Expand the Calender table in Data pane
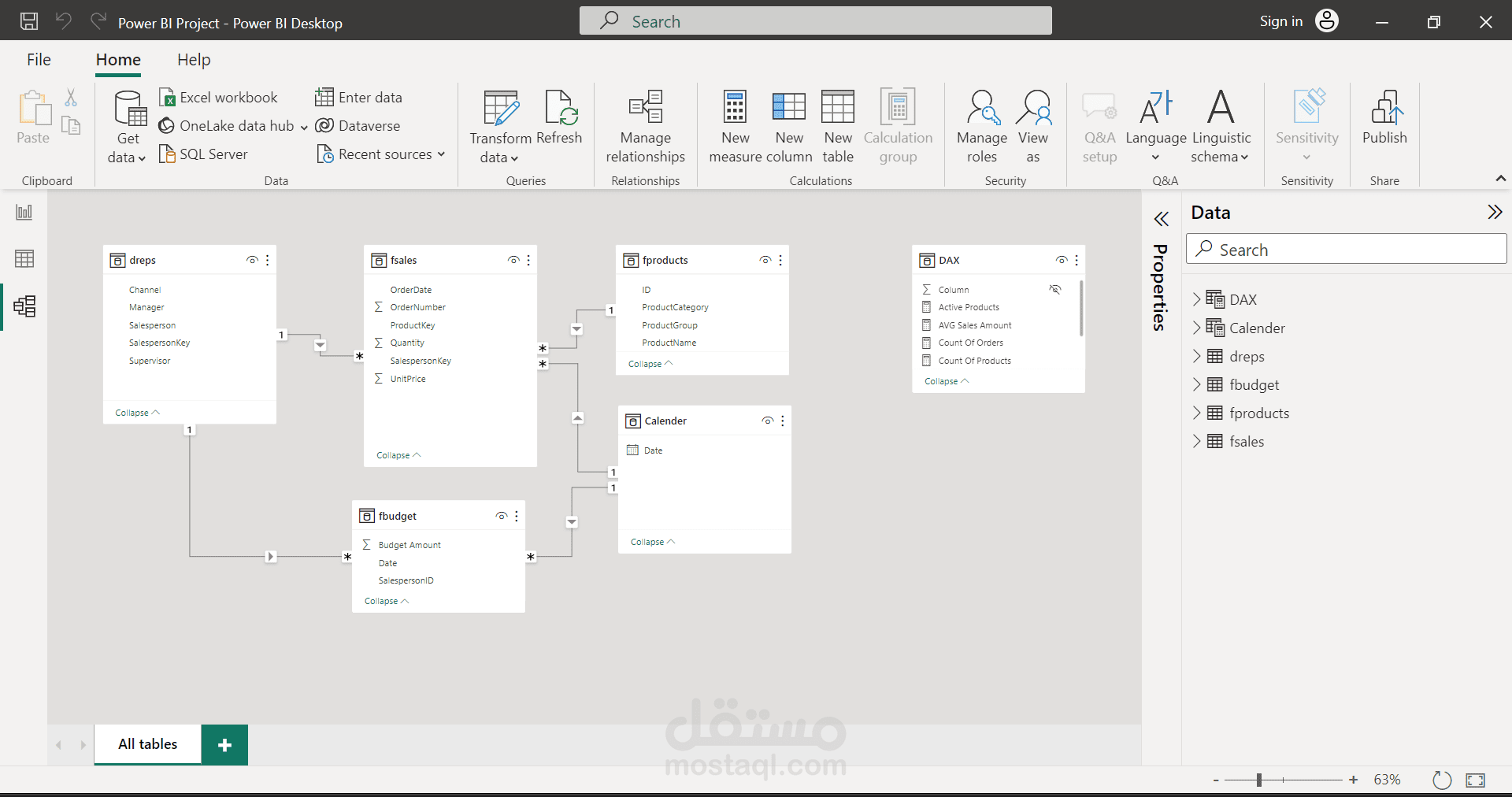Screen dimensions: 1512x797 tap(1196, 327)
